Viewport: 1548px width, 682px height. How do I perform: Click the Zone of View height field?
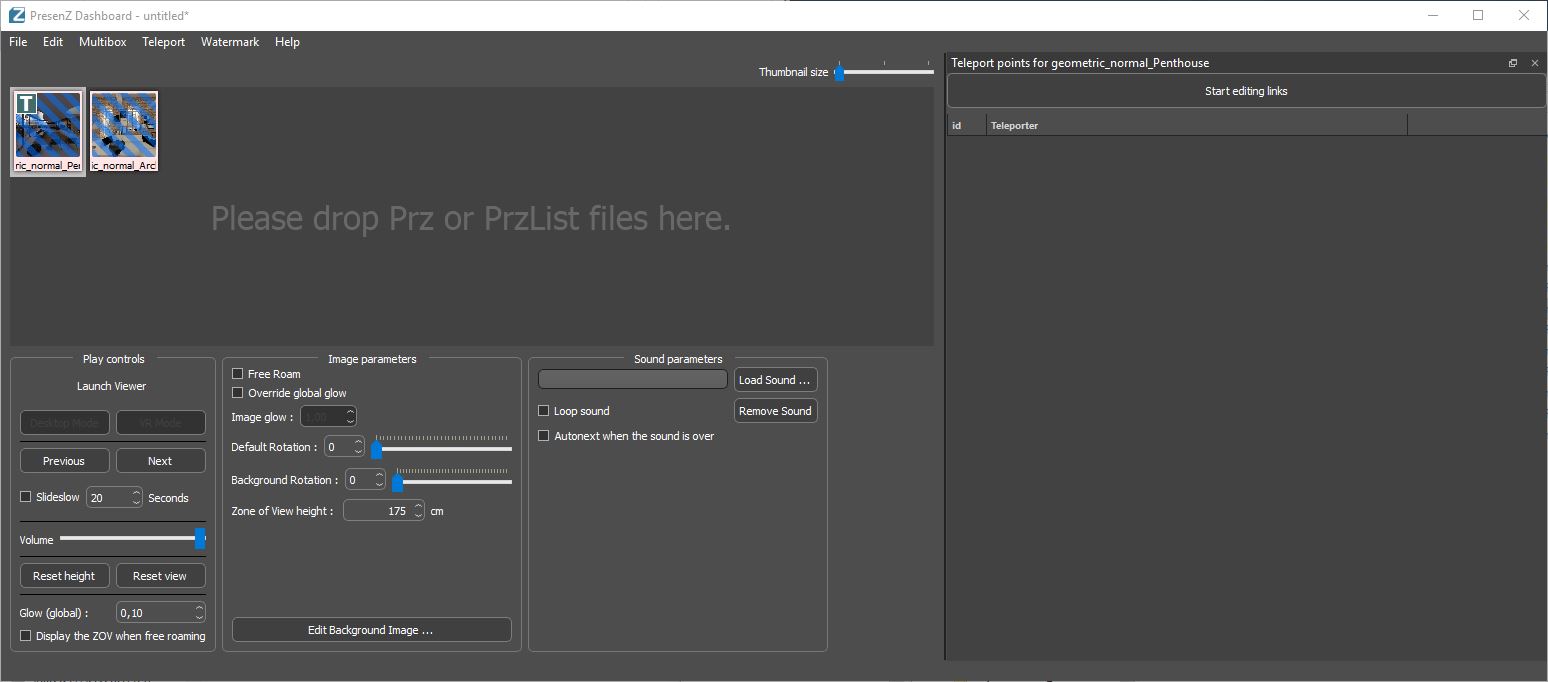pyautogui.click(x=384, y=511)
